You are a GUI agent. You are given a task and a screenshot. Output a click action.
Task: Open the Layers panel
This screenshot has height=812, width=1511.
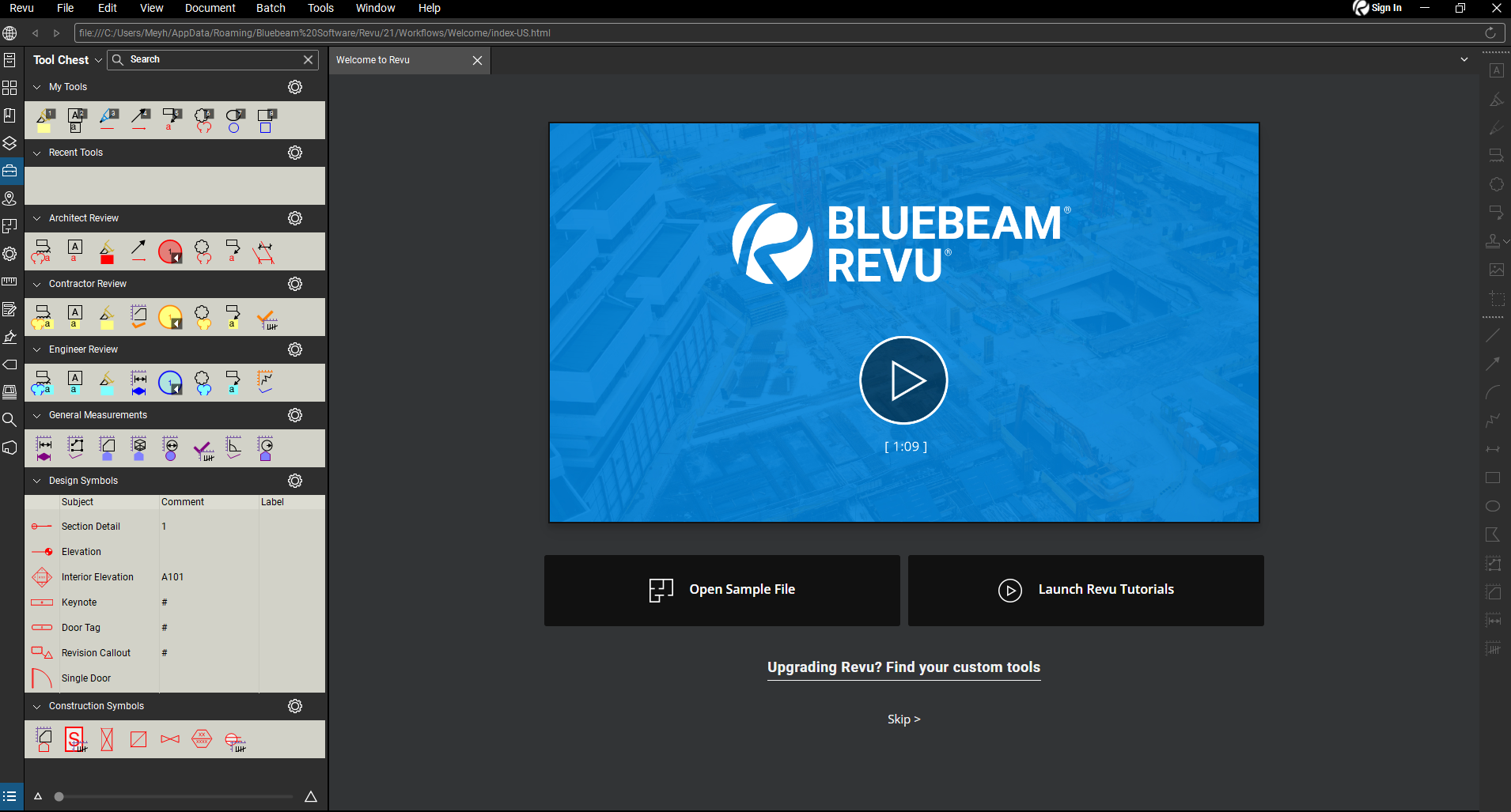click(10, 143)
